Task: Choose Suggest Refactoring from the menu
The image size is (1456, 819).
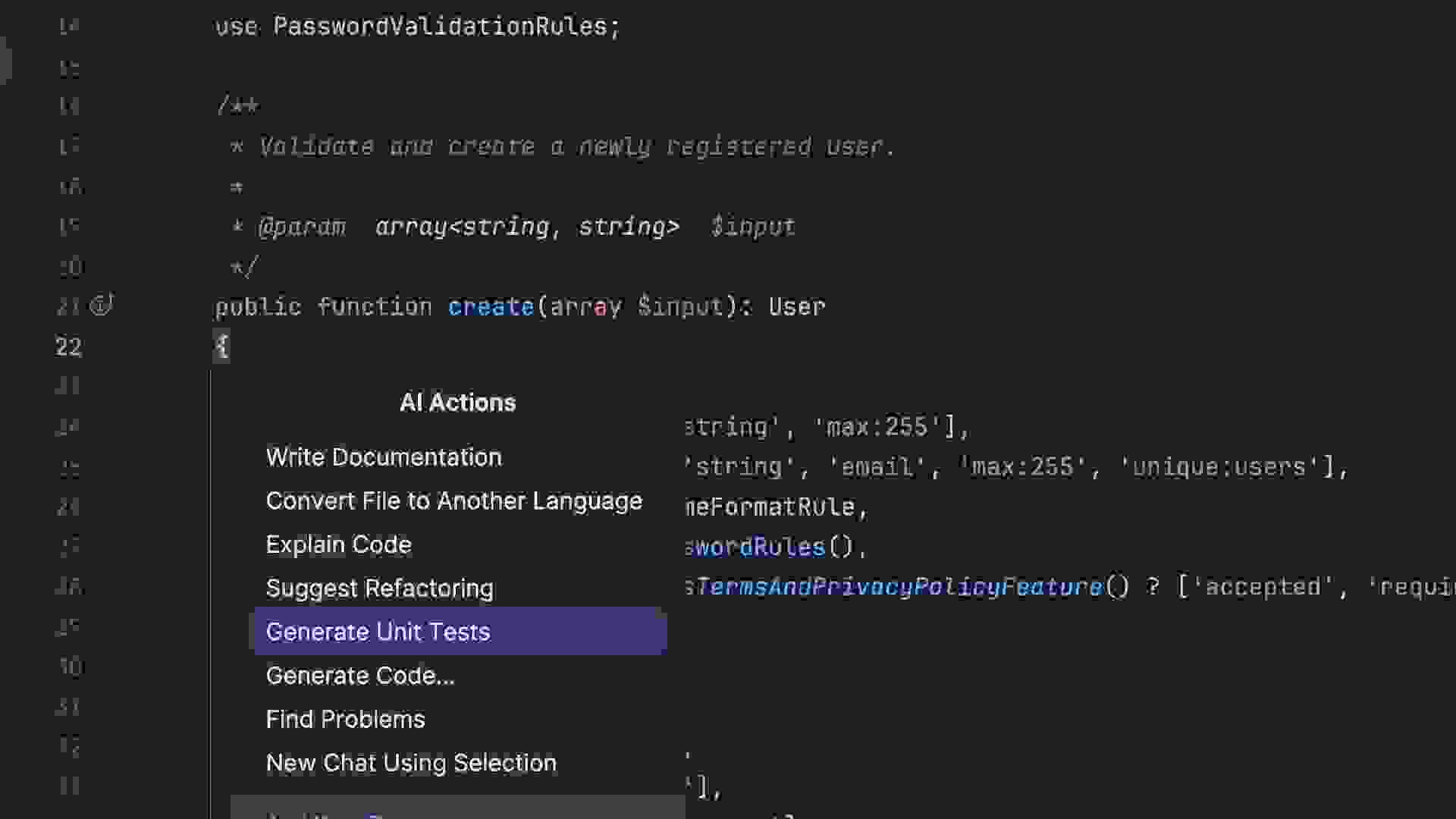Action: tap(379, 588)
